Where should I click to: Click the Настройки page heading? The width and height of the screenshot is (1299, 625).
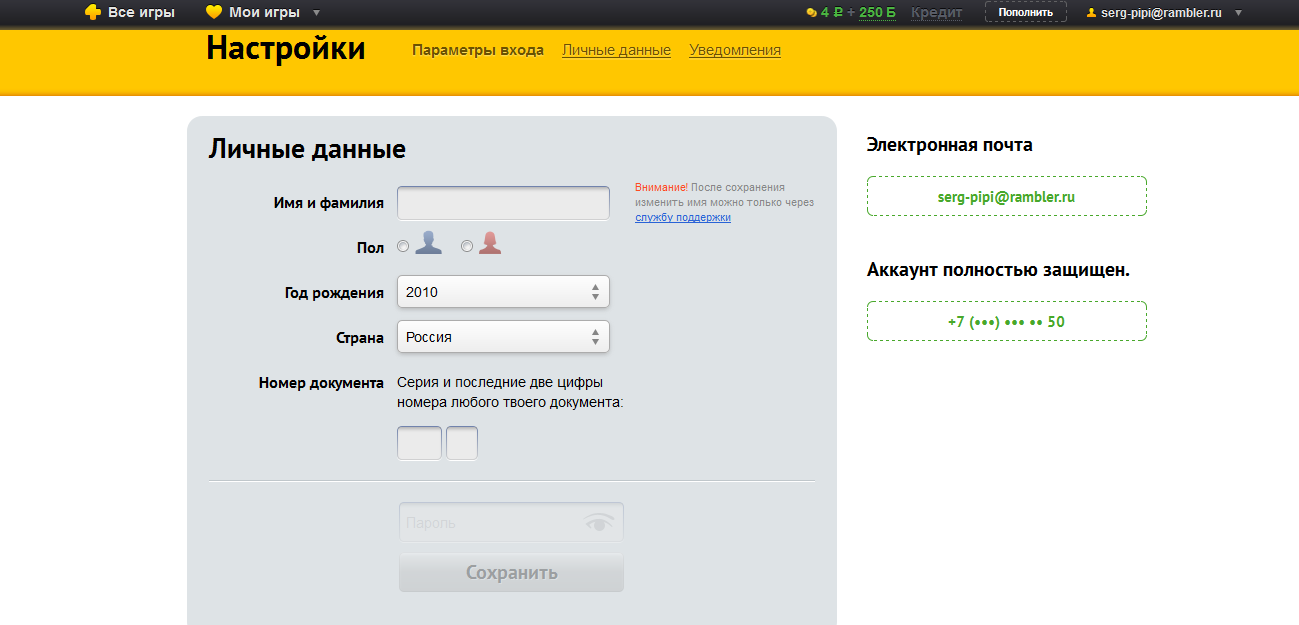(x=286, y=48)
